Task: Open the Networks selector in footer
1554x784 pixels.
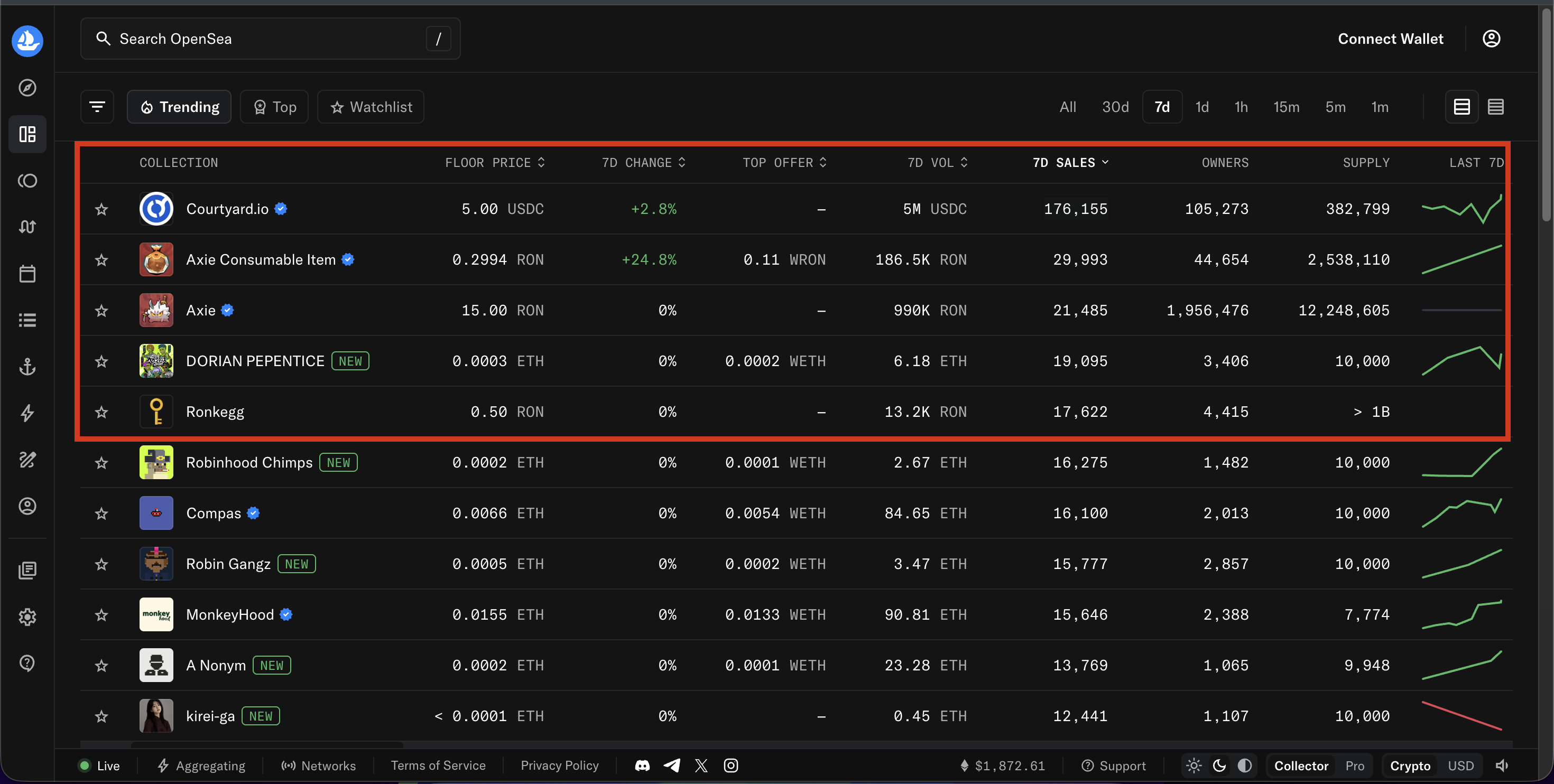Action: tap(319, 766)
